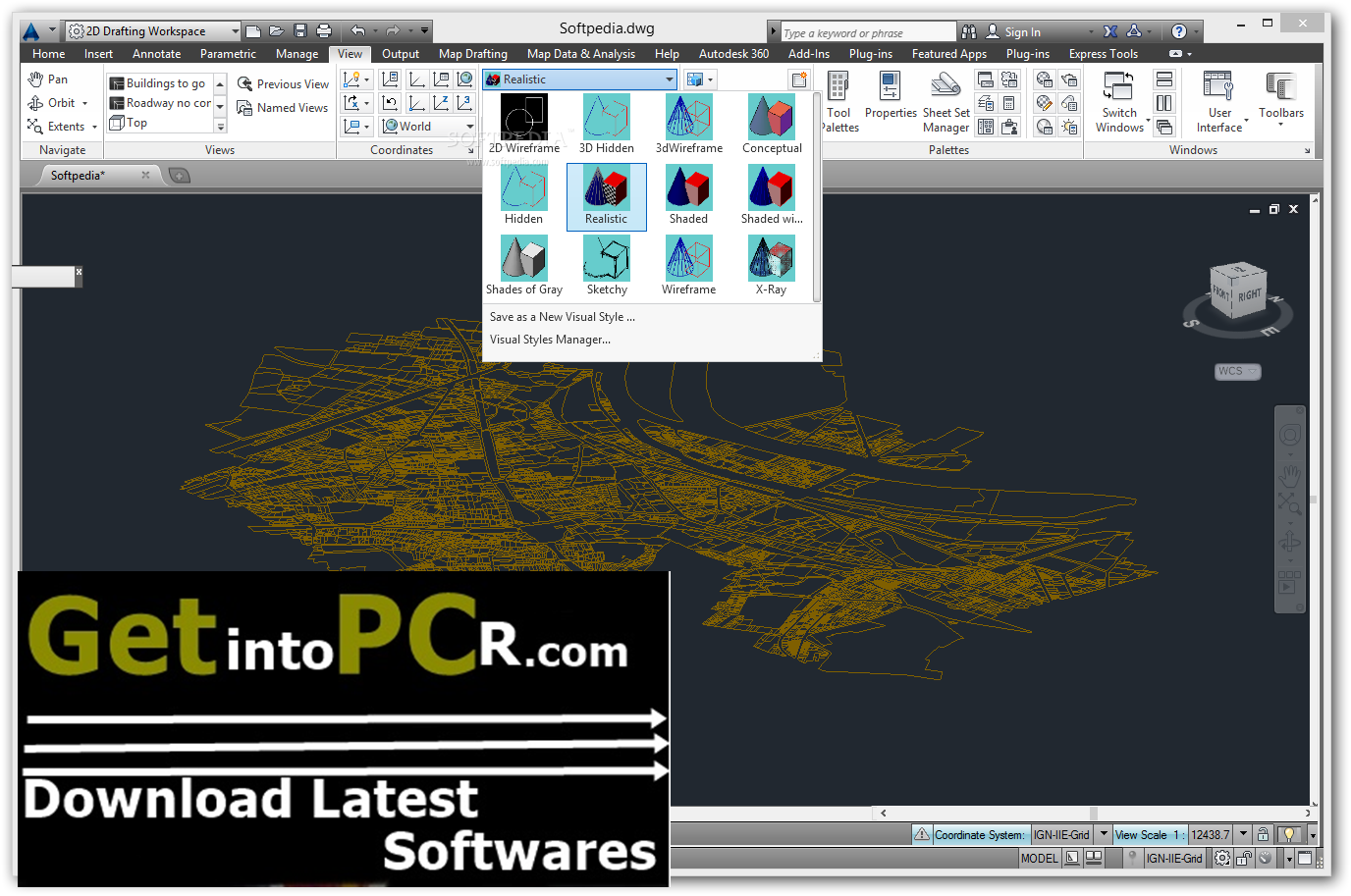Print the drawing with the plot icon
This screenshot has width=1351, height=896.
coord(324,31)
